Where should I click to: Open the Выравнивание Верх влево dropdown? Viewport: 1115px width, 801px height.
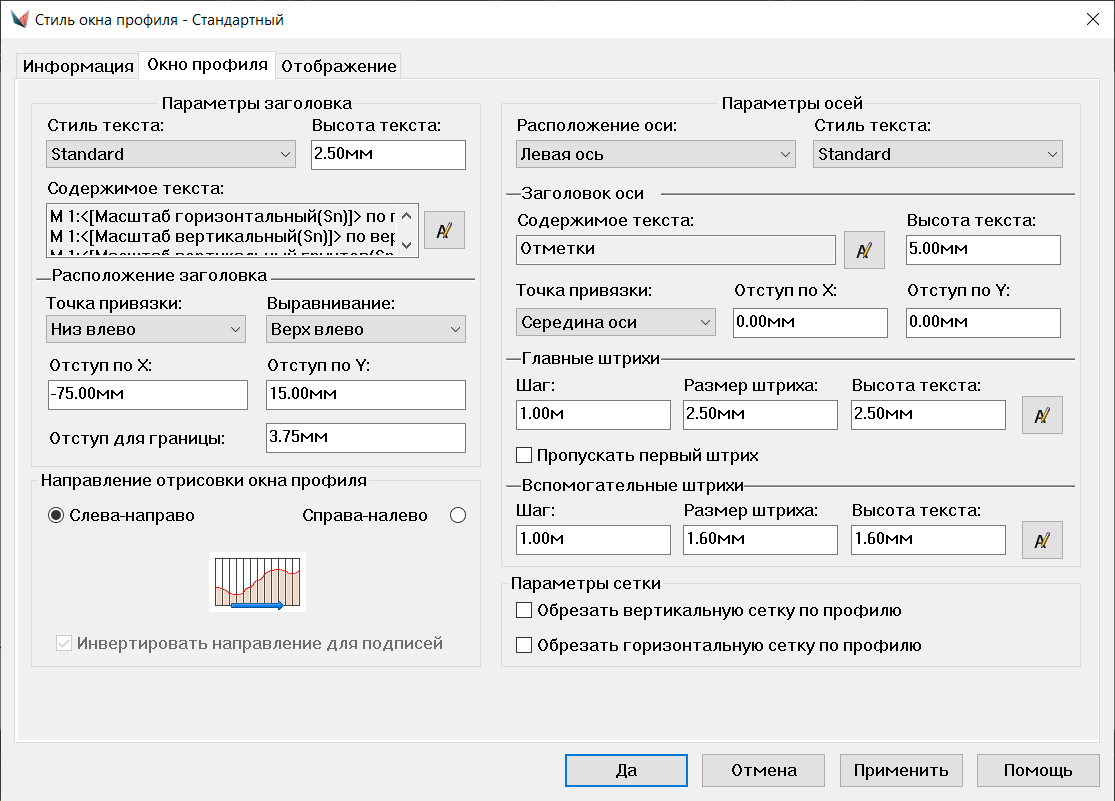click(366, 329)
